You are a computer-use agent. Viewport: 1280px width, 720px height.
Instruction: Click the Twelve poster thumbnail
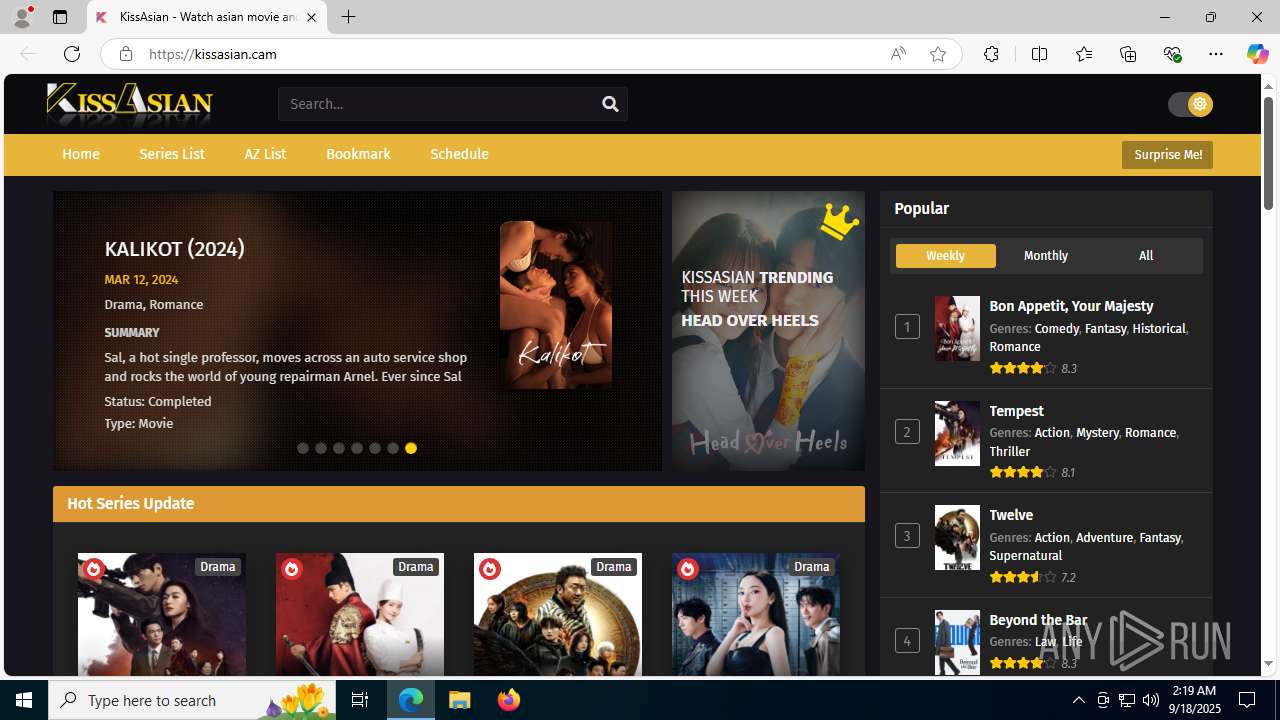[957, 537]
